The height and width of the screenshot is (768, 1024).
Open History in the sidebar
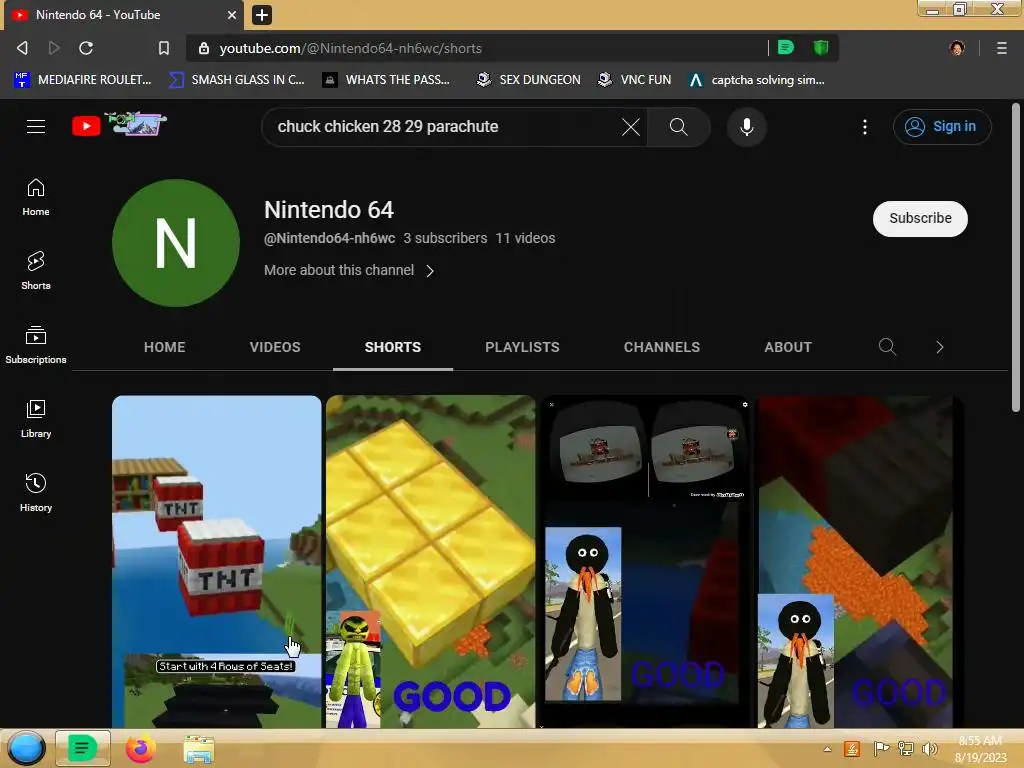tap(36, 492)
